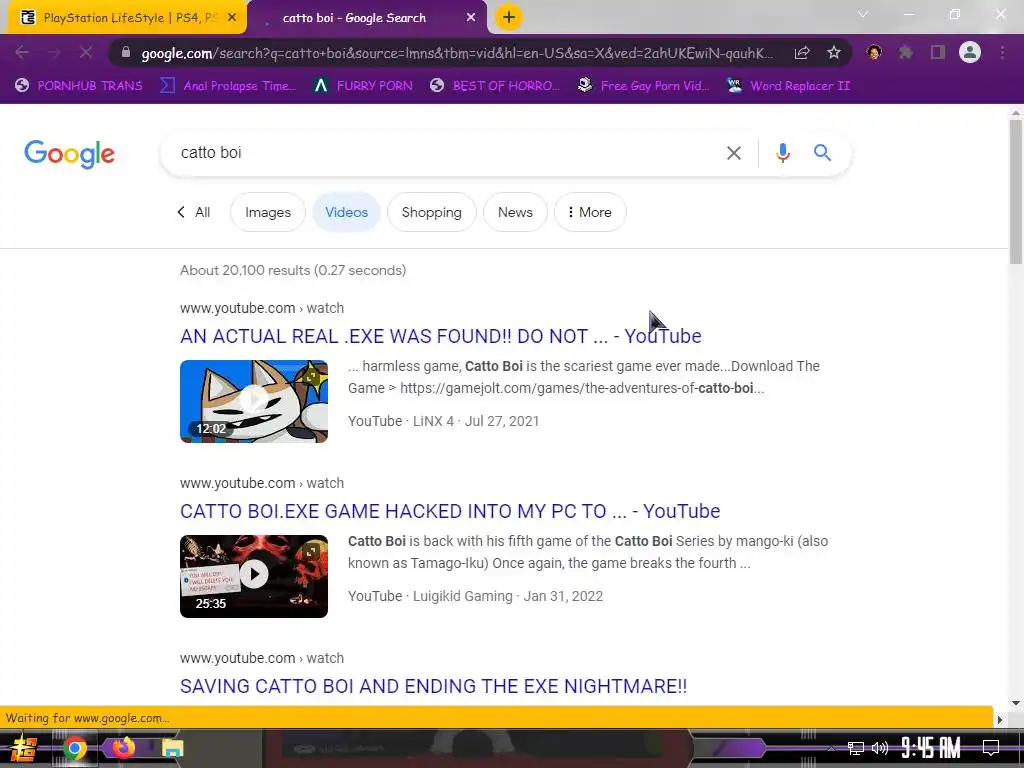Click the browser forward arrow
The width and height of the screenshot is (1024, 768).
click(x=54, y=52)
